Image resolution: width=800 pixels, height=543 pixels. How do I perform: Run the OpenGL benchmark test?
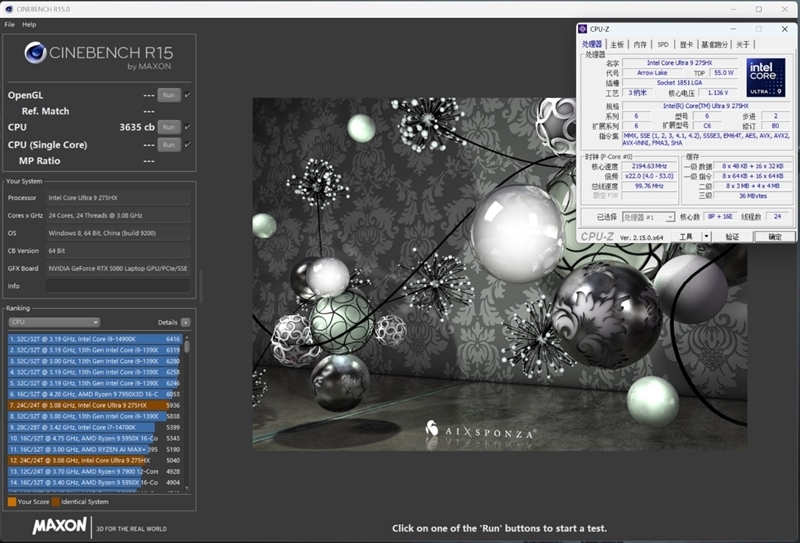pos(169,95)
